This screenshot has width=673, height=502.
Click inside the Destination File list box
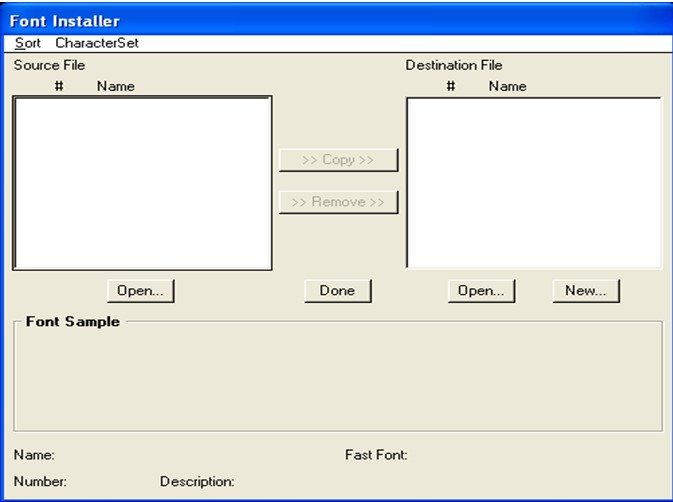(533, 183)
